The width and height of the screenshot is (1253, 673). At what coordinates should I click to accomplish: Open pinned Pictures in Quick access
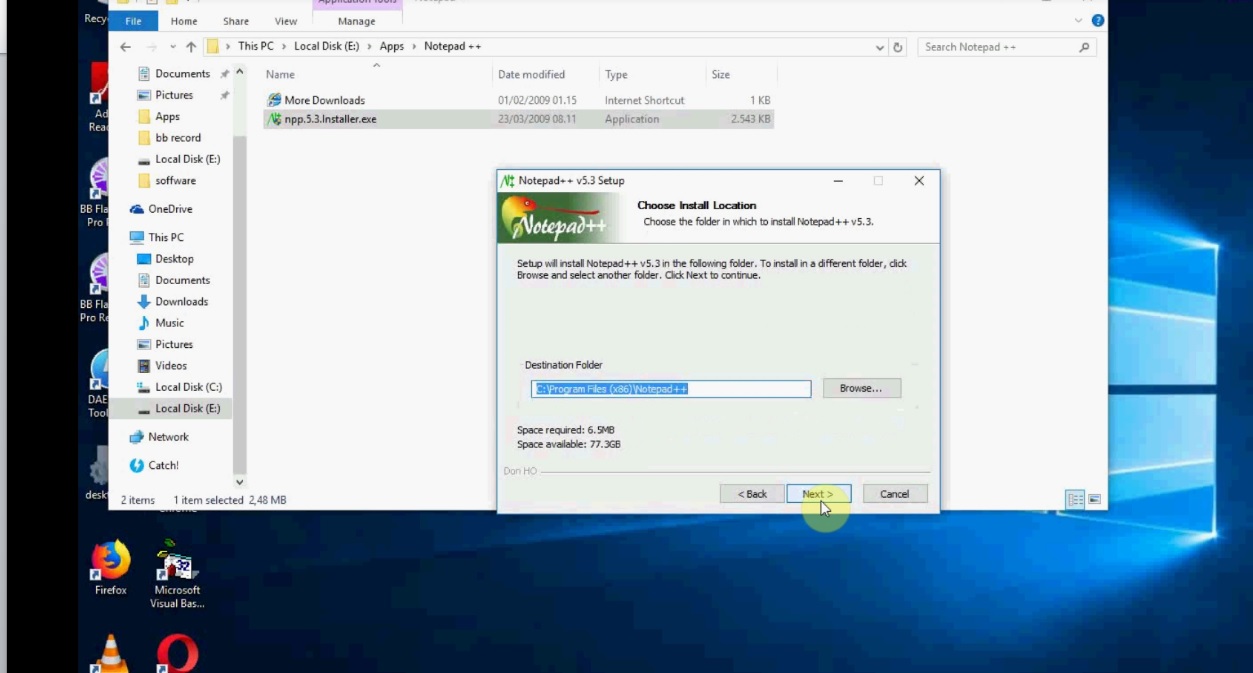pyautogui.click(x=174, y=95)
